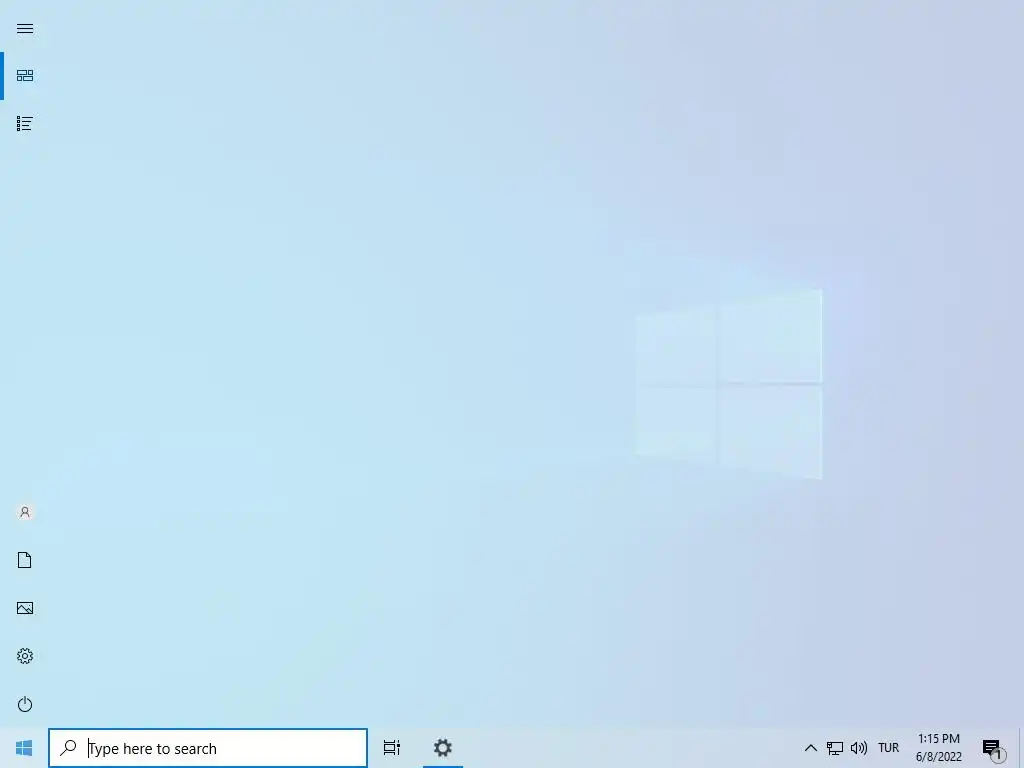
Task: Open the Action Center notification icon
Action: (993, 748)
